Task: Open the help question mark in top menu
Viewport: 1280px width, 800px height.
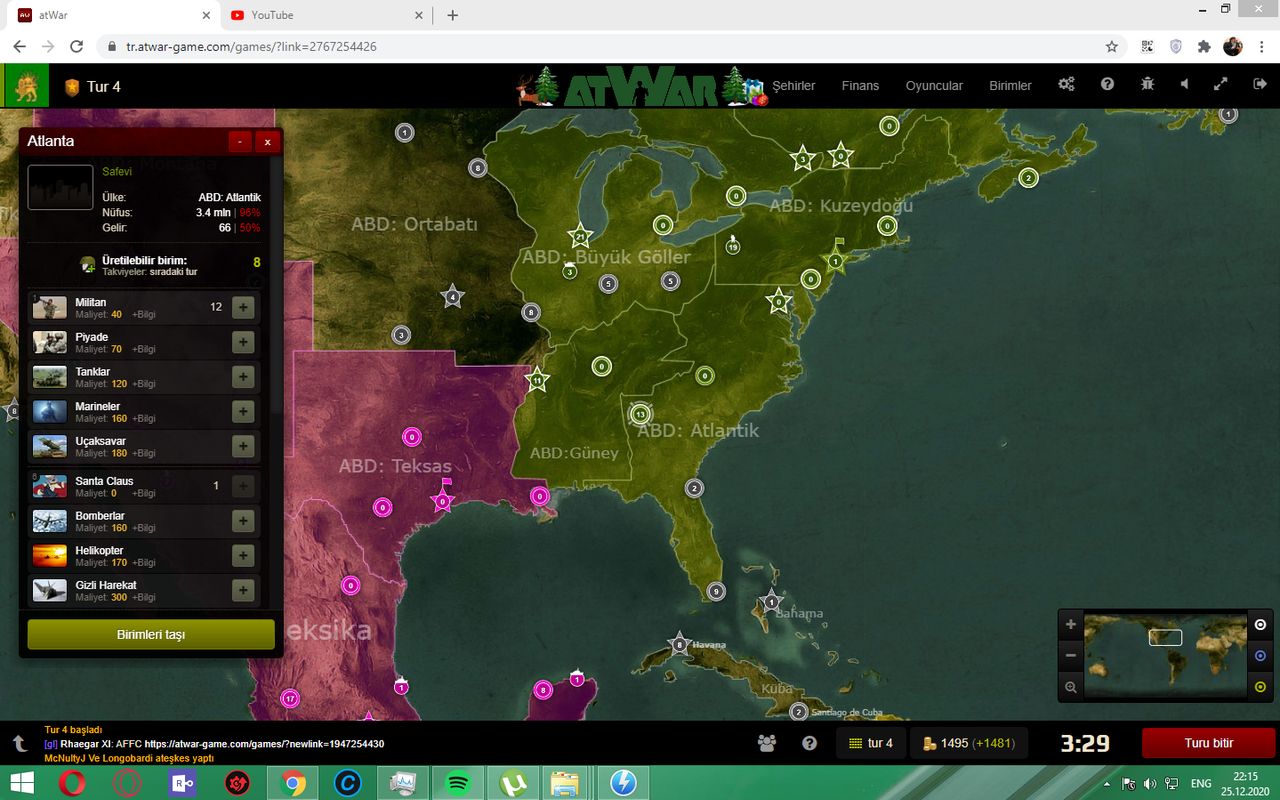Action: (x=1107, y=85)
